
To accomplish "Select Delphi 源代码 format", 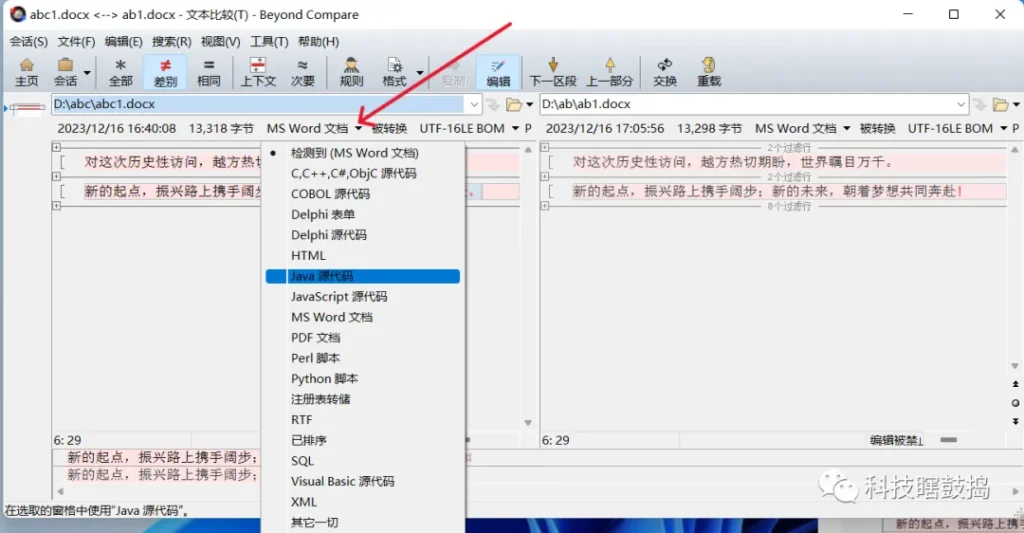I will (x=363, y=235).
